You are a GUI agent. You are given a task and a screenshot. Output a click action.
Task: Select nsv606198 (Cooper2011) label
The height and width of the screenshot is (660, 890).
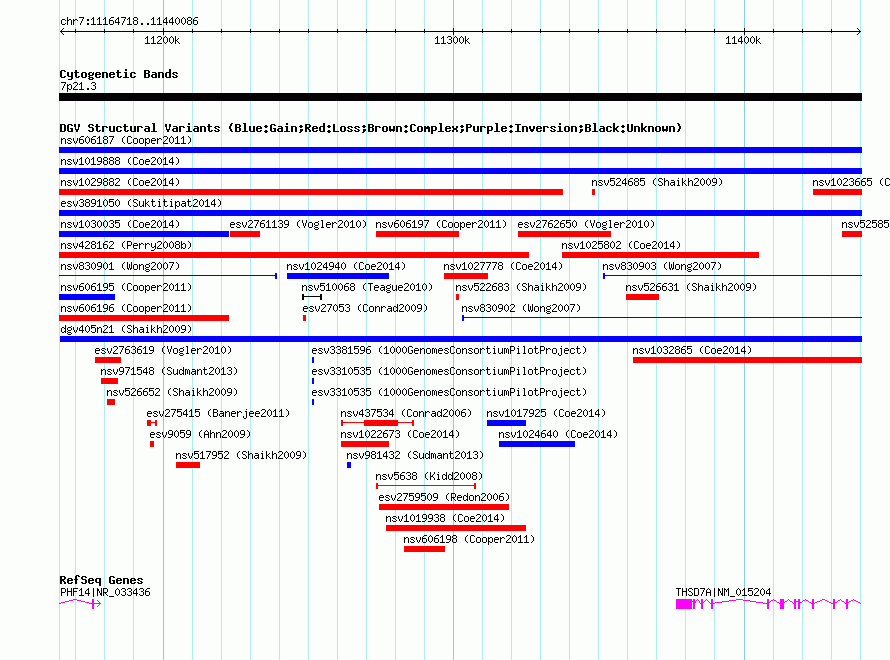(x=469, y=539)
